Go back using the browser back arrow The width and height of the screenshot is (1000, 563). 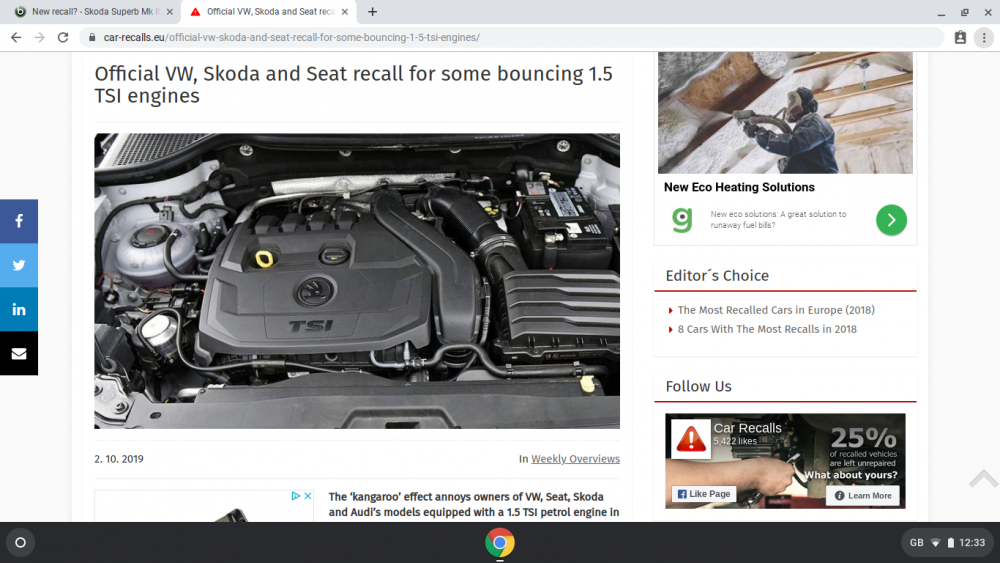[16, 38]
